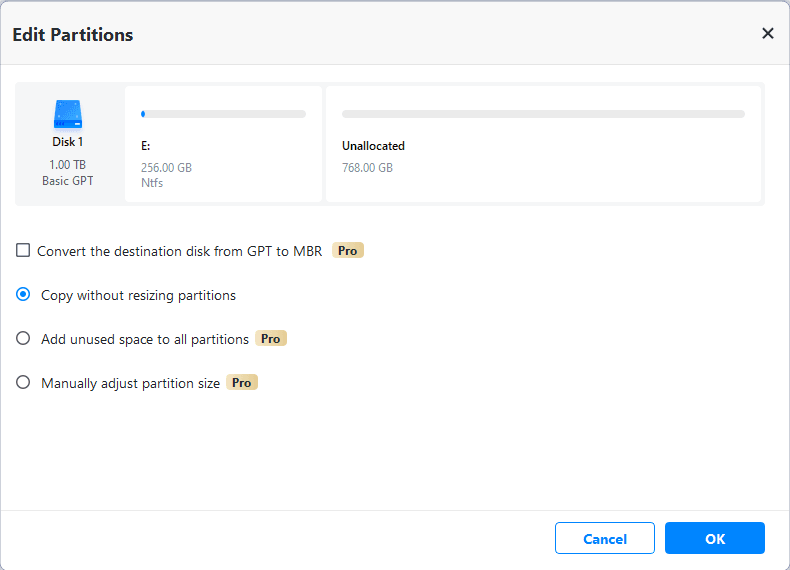Viewport: 790px width, 570px height.
Task: Click the 768.00 GB unallocated size text
Action: tap(367, 168)
